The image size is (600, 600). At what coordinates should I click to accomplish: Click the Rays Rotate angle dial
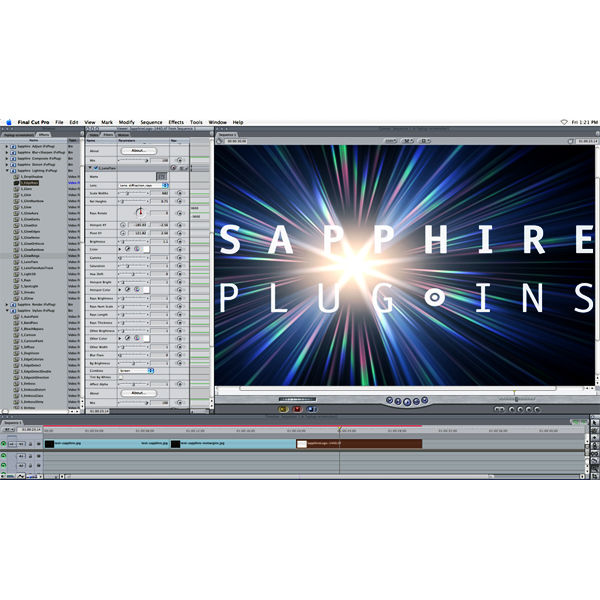[140, 212]
